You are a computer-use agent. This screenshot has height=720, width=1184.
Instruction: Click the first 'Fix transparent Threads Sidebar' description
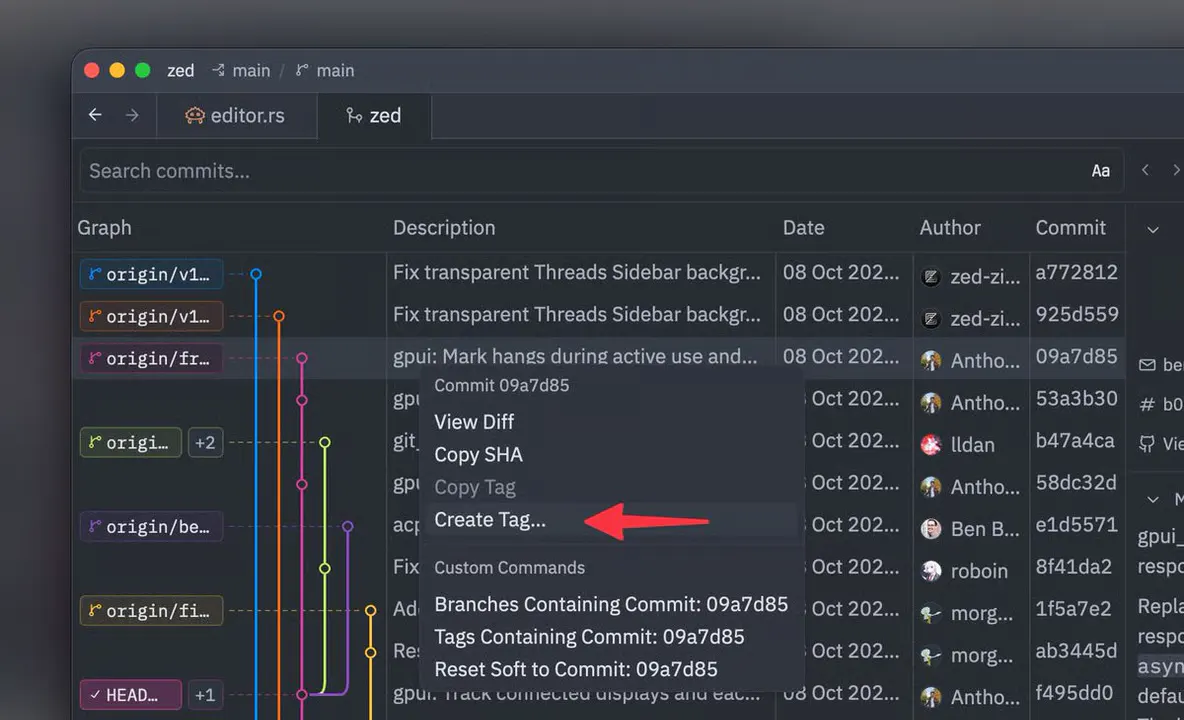(x=577, y=272)
